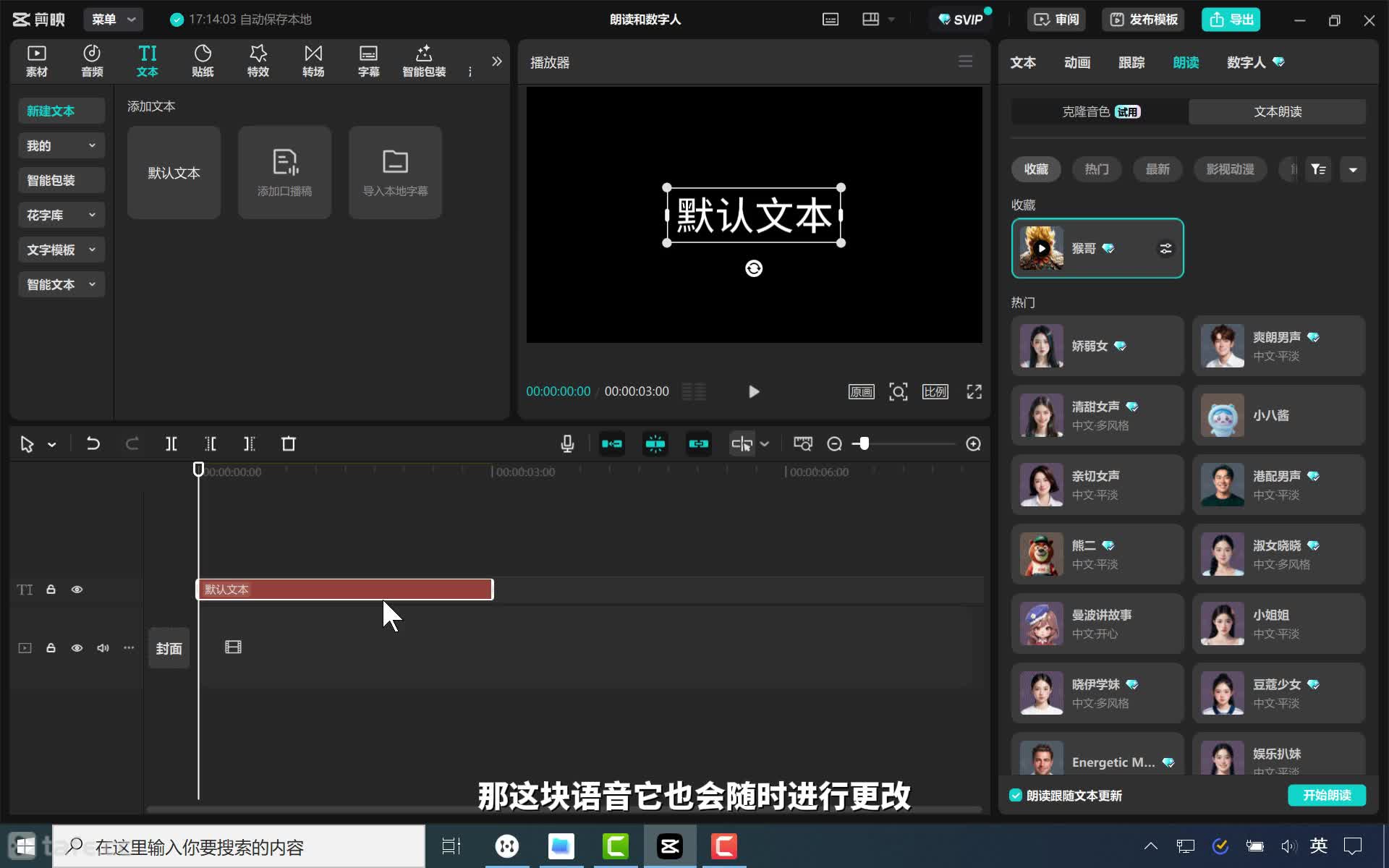Open the 智能包装 panel
Image resolution: width=1389 pixels, height=868 pixels.
pos(424,61)
